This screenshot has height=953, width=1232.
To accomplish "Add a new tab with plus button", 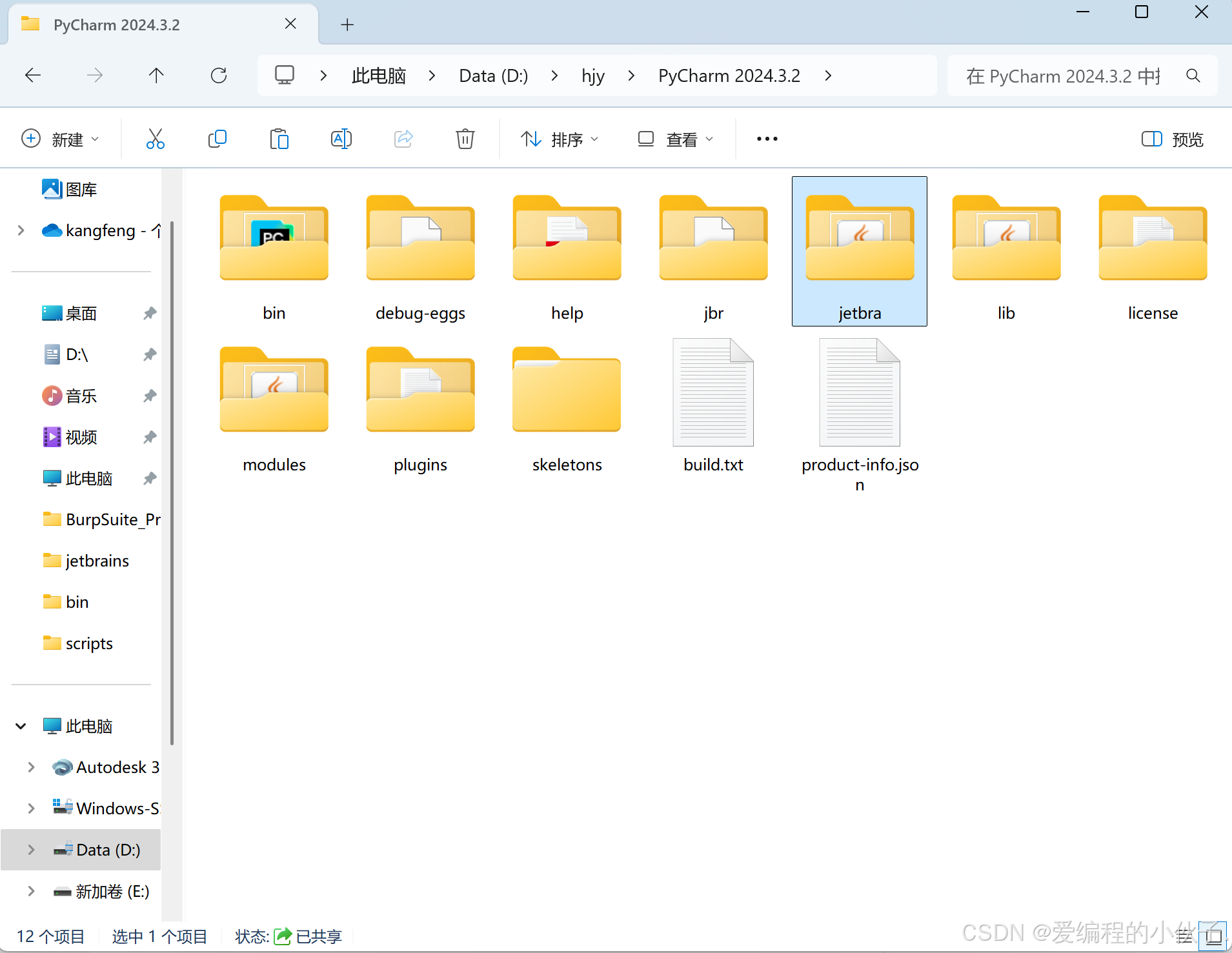I will (x=347, y=25).
